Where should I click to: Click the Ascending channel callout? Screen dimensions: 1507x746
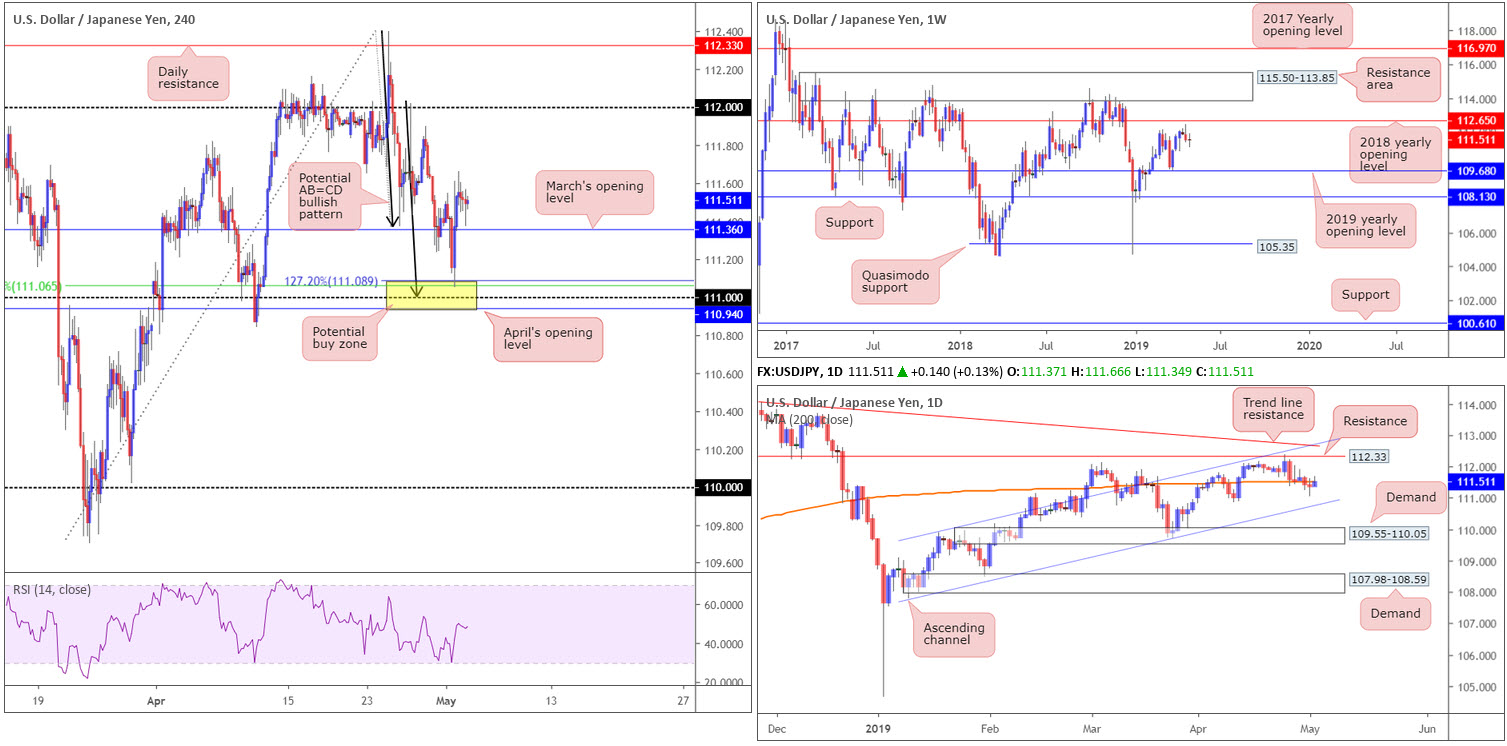(954, 634)
